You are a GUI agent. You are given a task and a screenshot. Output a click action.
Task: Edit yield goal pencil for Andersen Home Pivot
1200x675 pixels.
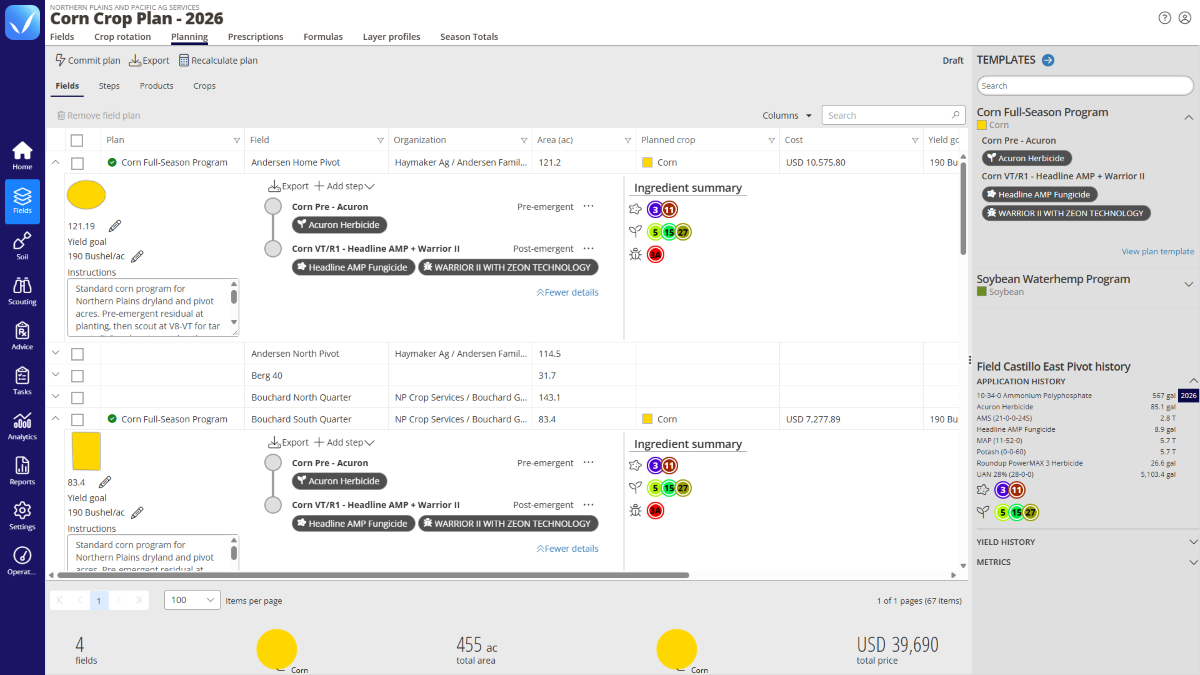pos(137,257)
